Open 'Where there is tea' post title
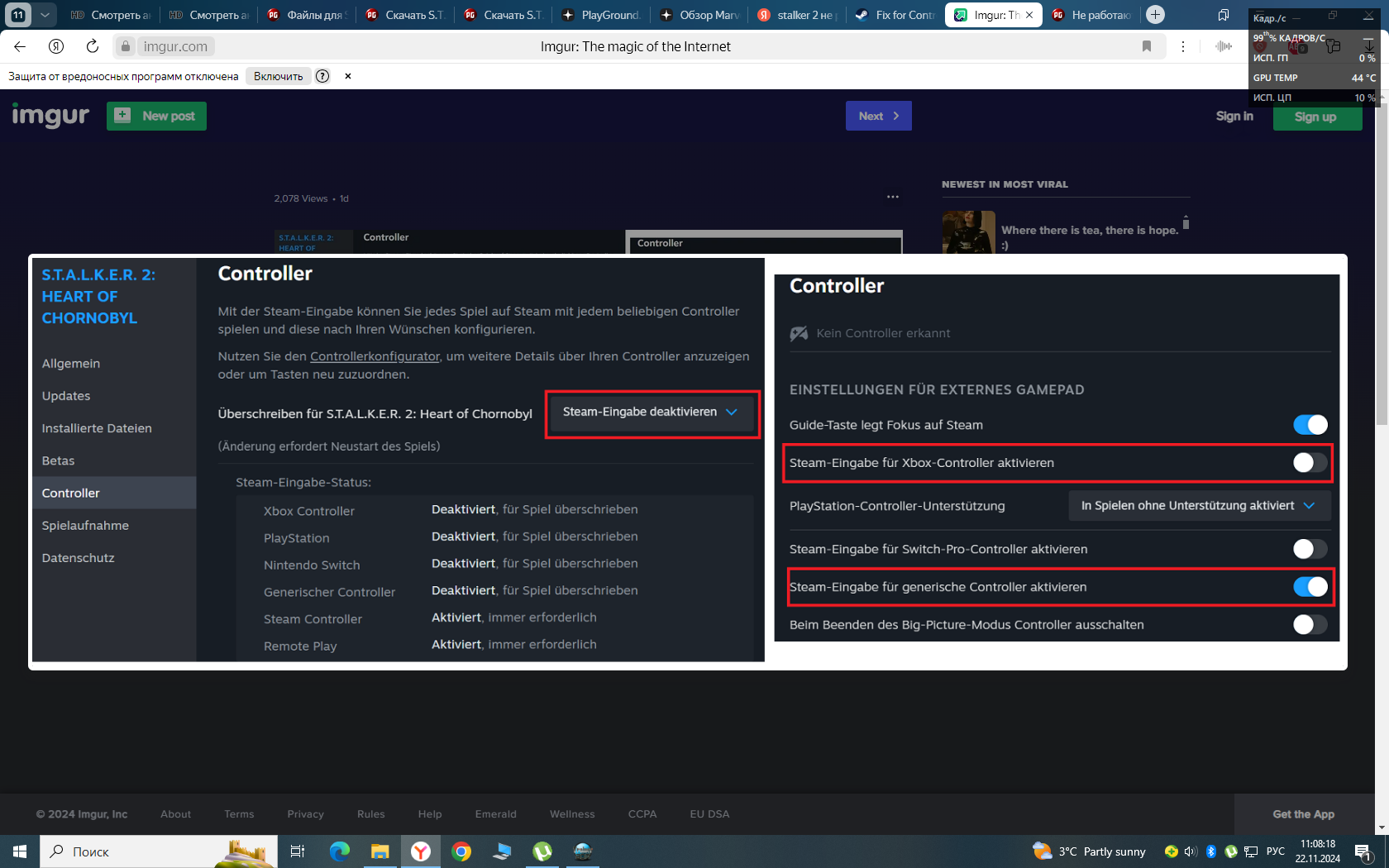1389x868 pixels. [1090, 237]
